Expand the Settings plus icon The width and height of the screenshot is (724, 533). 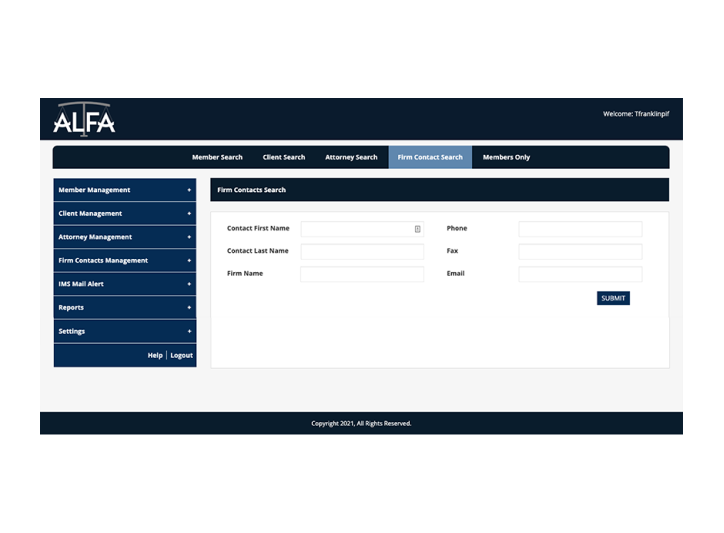[x=189, y=331]
